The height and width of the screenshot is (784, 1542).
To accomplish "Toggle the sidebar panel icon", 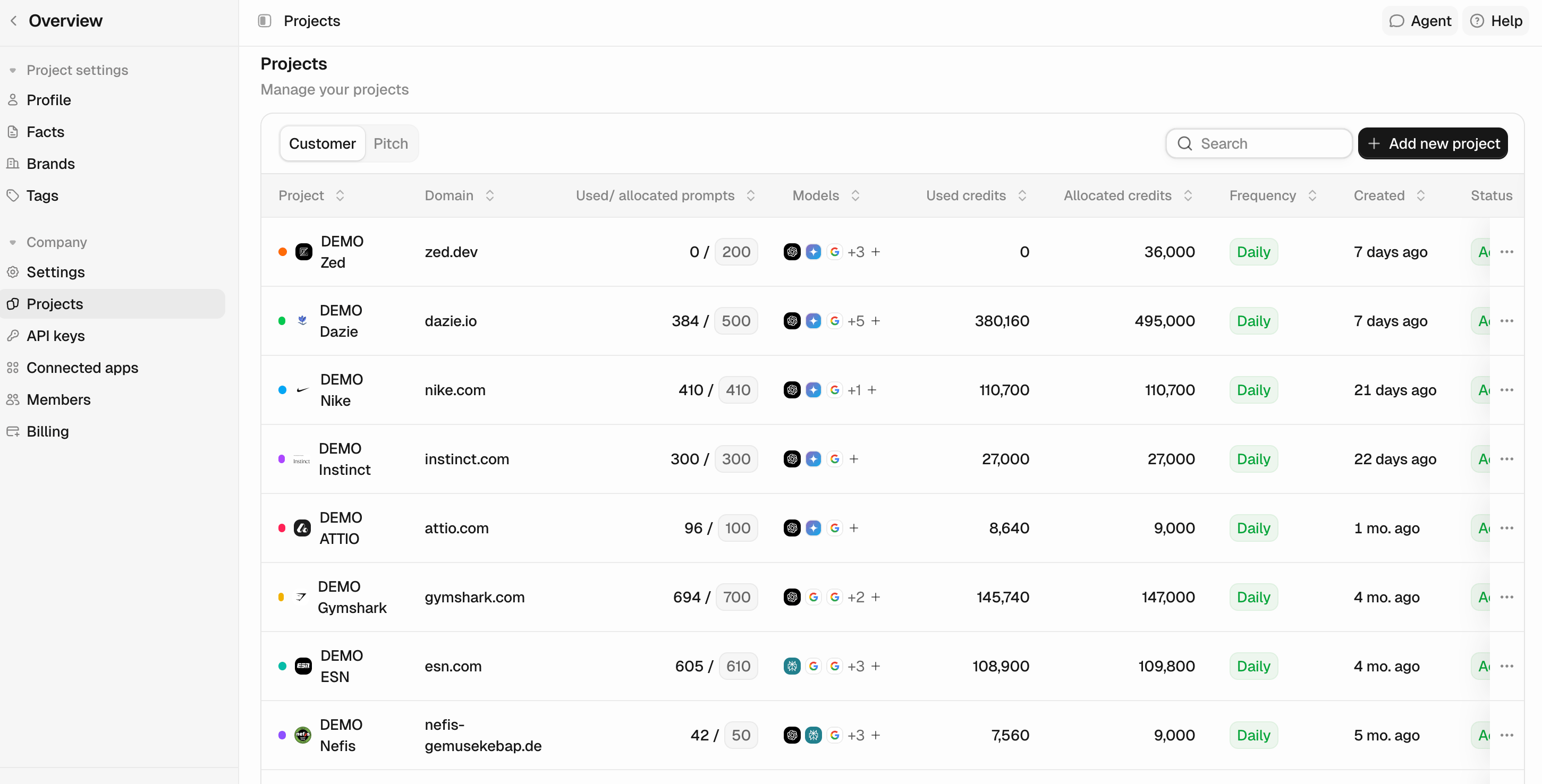I will [x=265, y=21].
